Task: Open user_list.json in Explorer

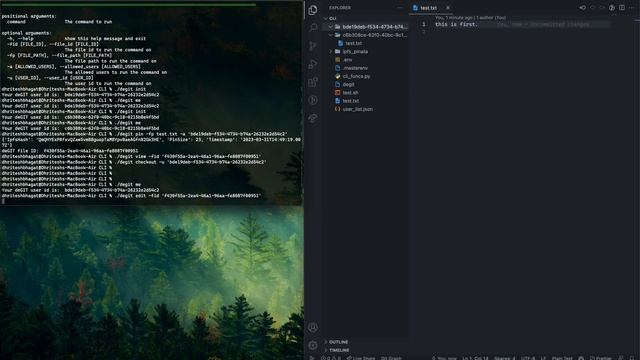Action: tap(357, 109)
